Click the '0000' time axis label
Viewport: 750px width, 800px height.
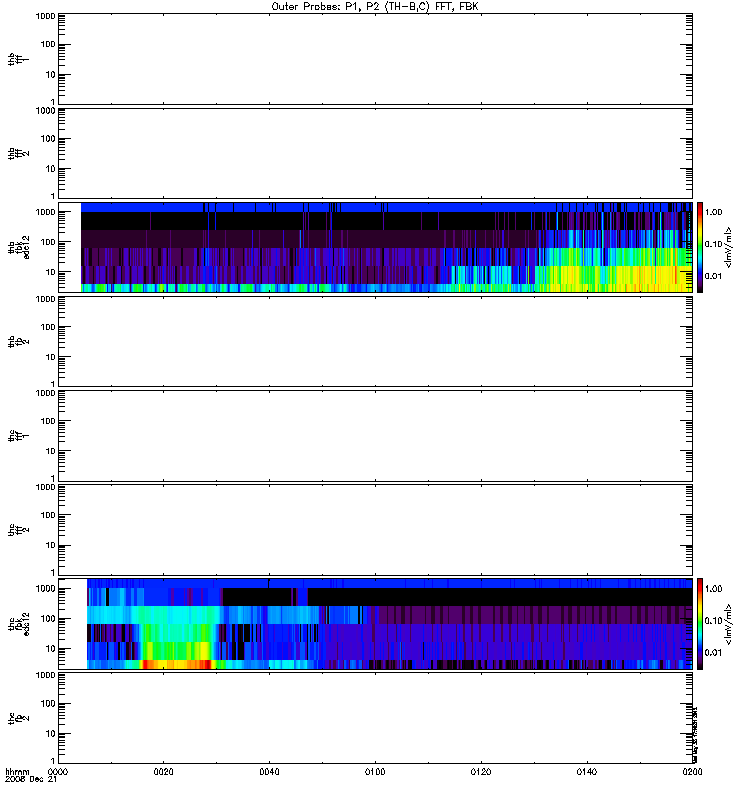coord(58,772)
